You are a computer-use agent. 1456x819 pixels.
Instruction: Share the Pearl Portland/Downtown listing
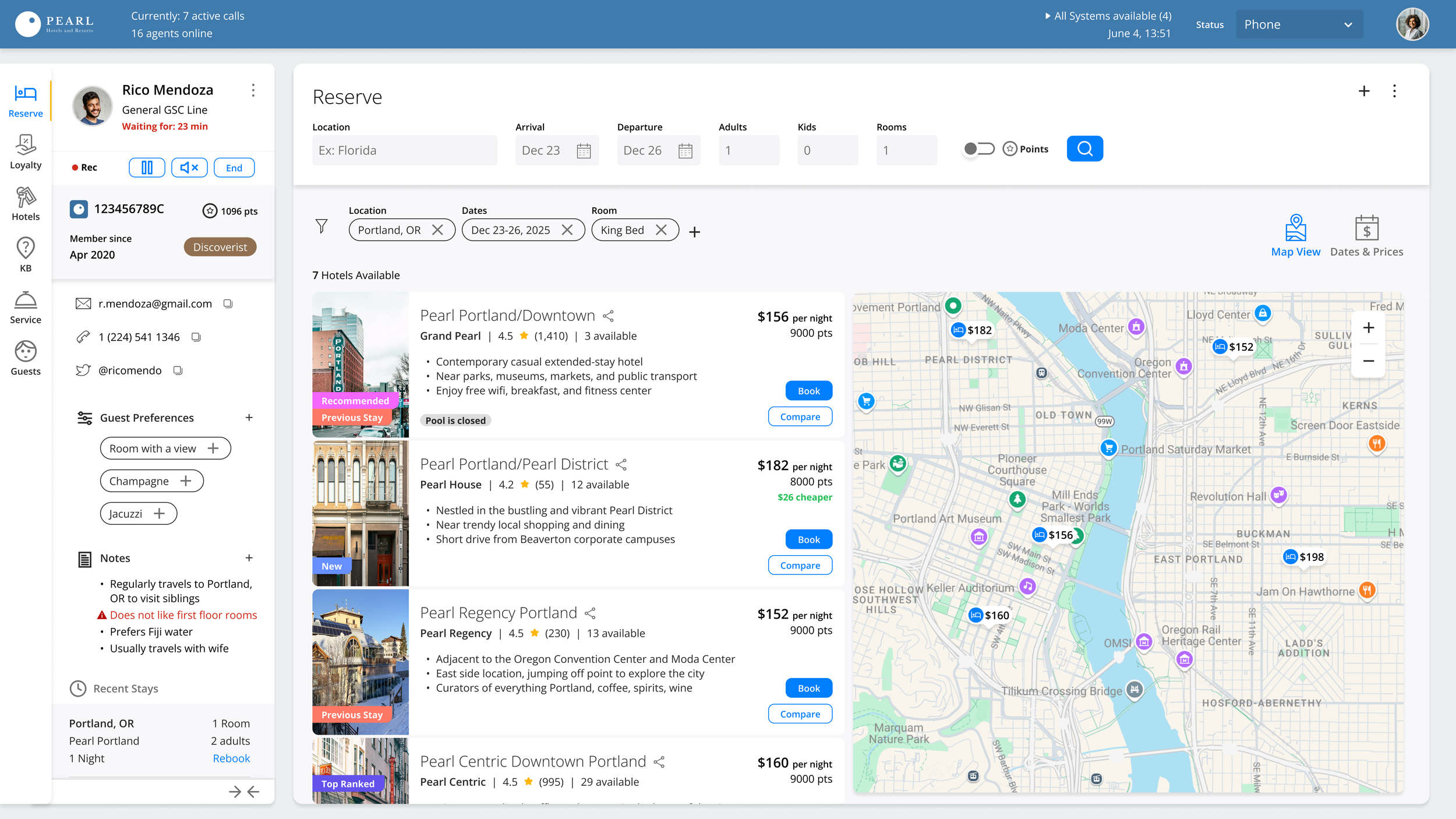pos(609,316)
